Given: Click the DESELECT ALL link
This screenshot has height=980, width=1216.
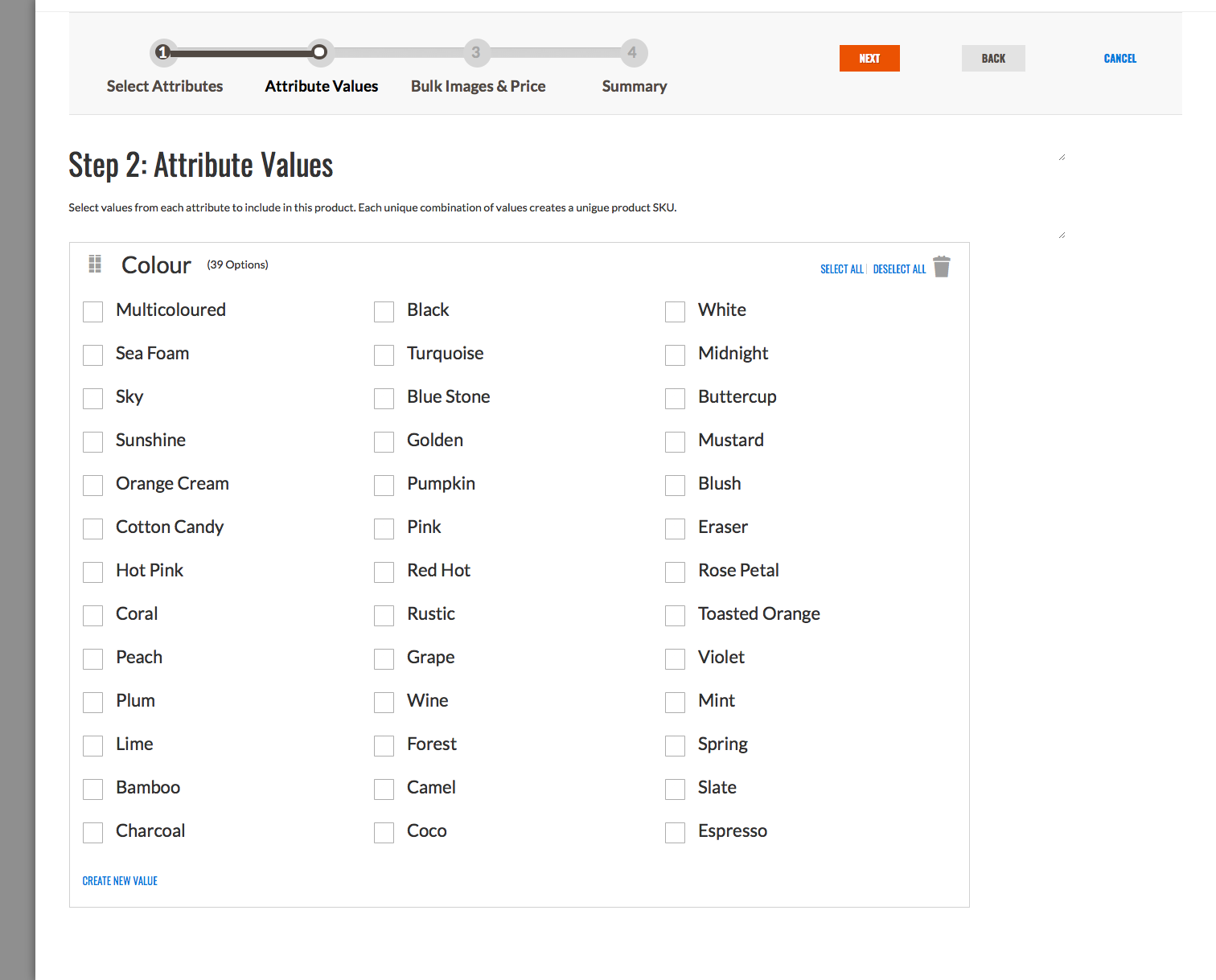Looking at the screenshot, I should [x=899, y=269].
